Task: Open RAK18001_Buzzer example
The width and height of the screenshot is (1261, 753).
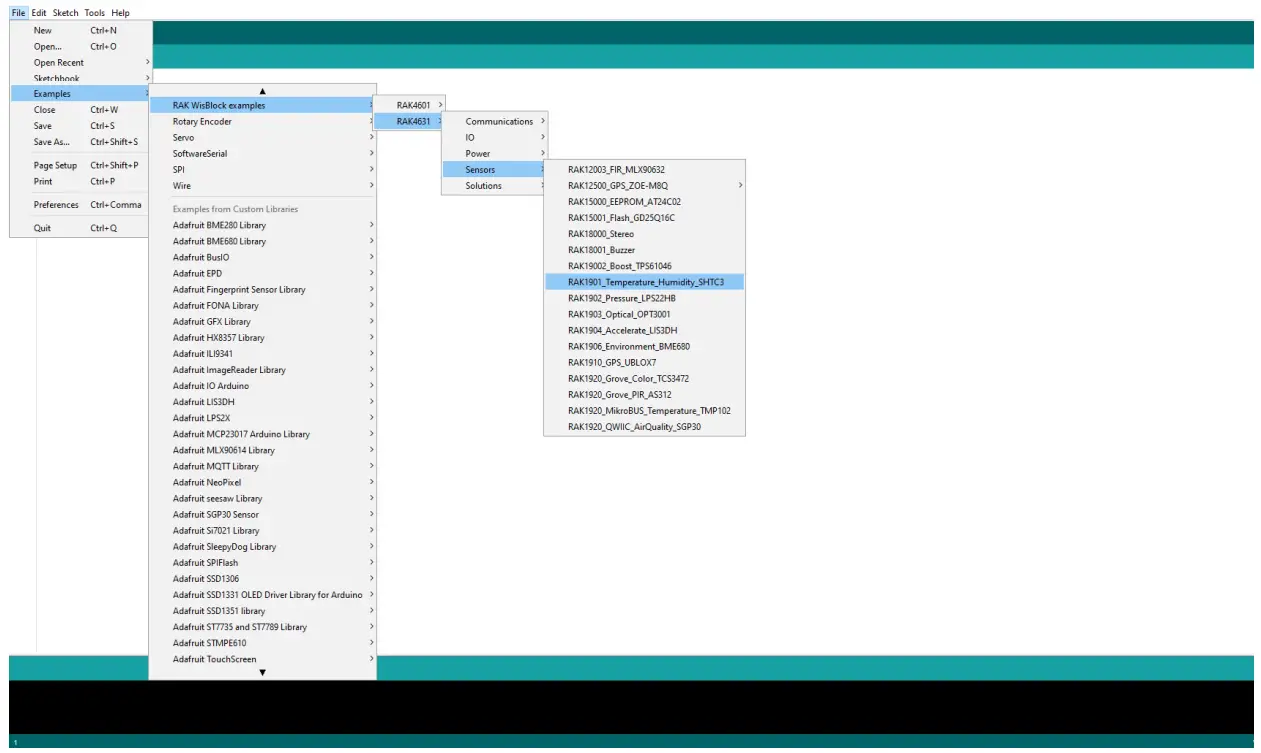Action: pos(644,249)
